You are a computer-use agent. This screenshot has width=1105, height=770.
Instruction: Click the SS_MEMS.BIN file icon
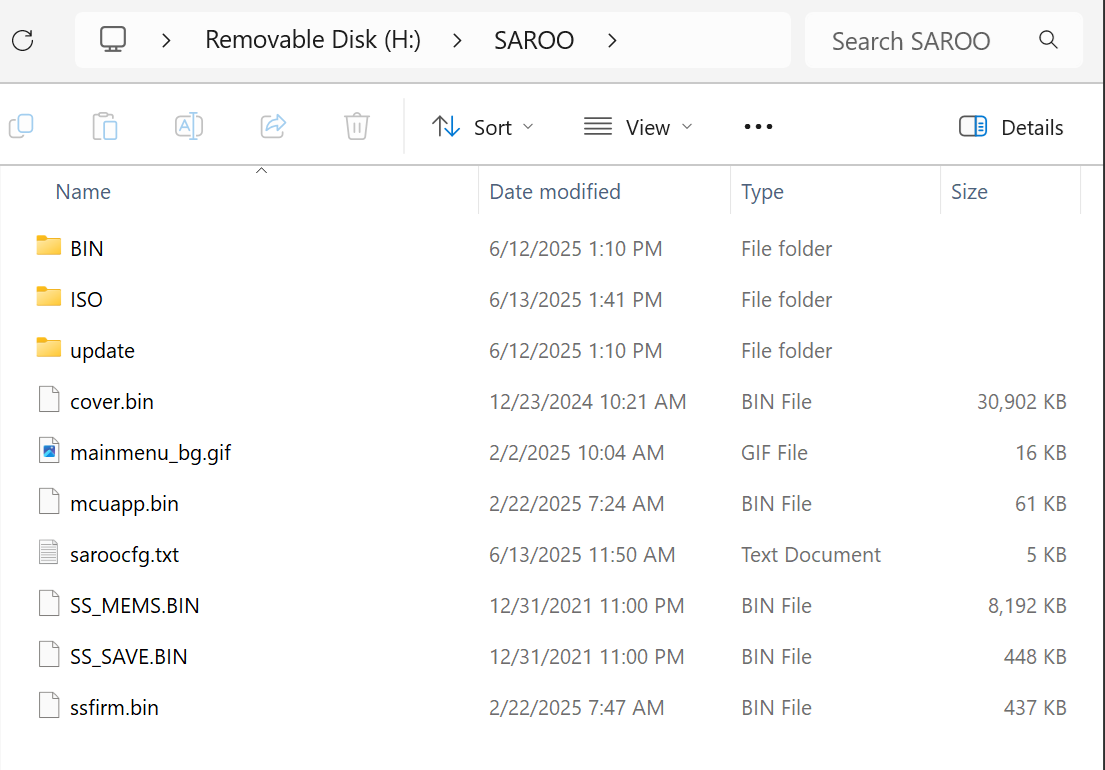coord(49,604)
